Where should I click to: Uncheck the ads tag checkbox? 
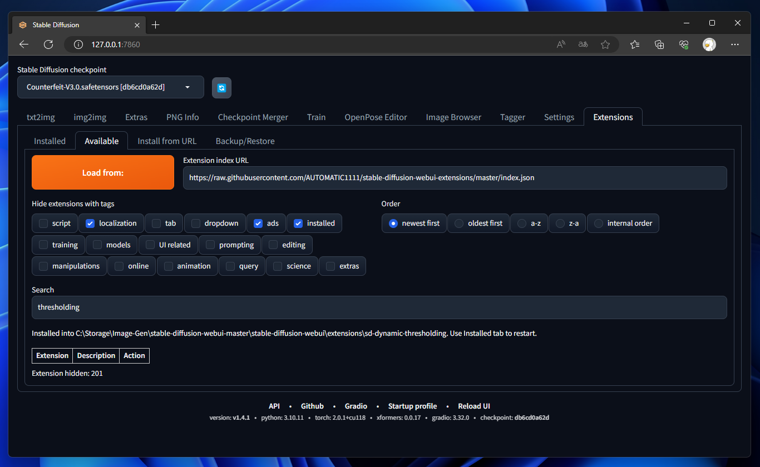tap(258, 223)
